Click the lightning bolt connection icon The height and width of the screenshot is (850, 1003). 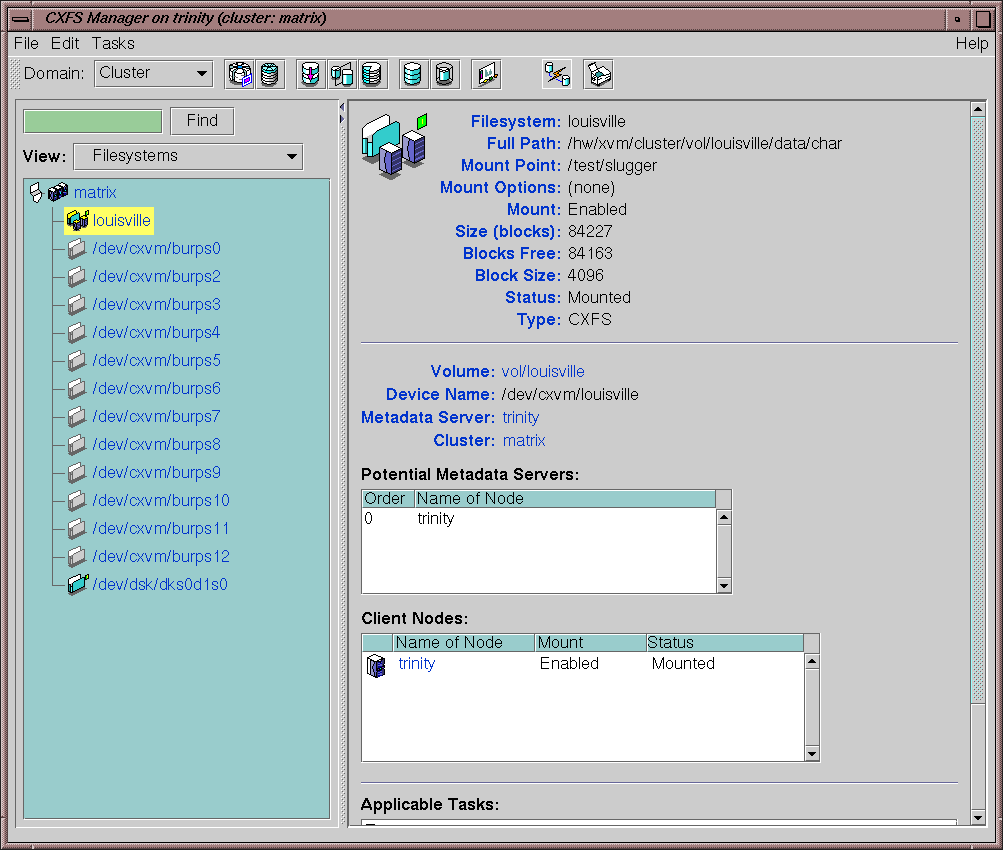coord(557,74)
